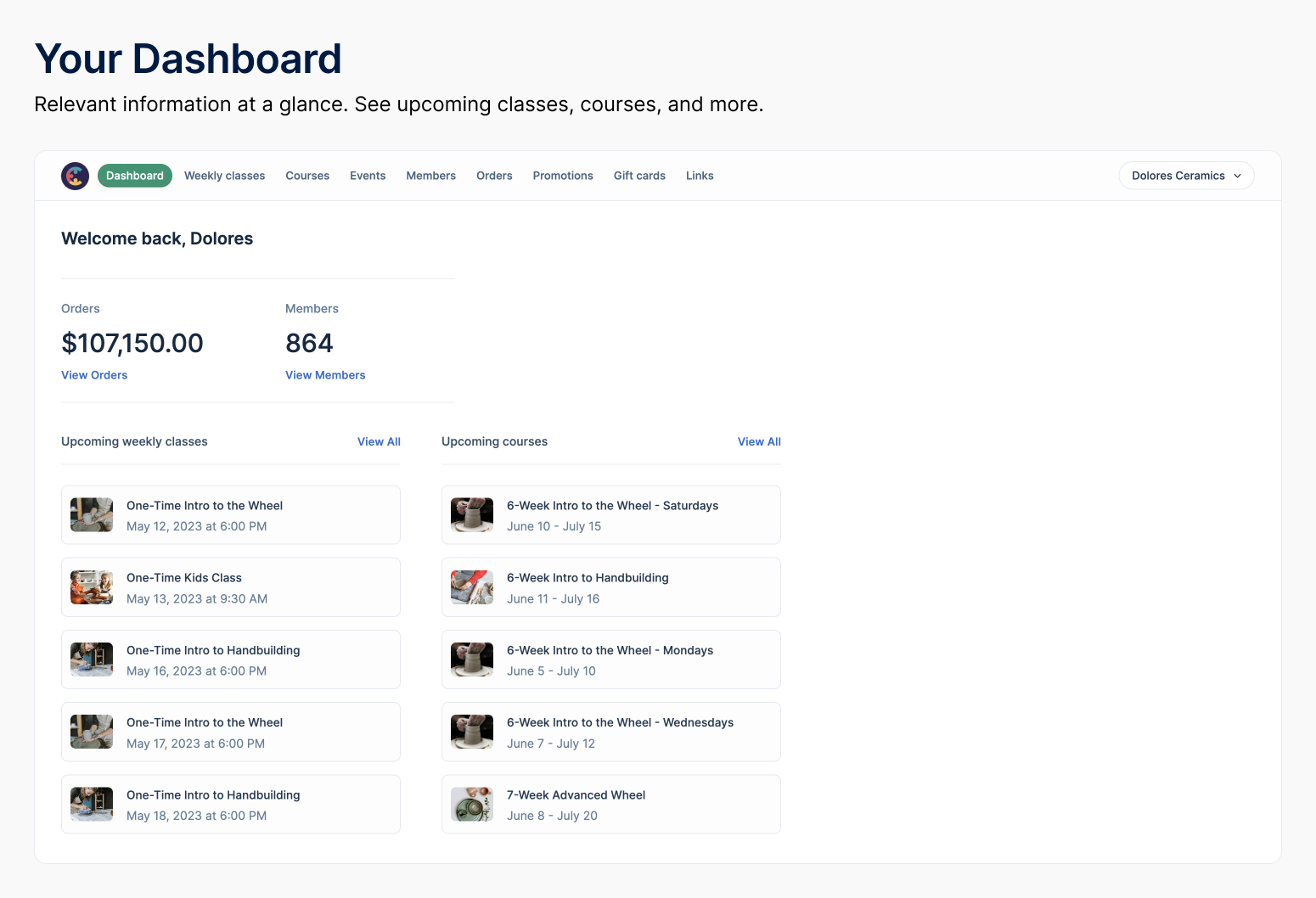Open the Dolores Ceramics account dropdown
This screenshot has width=1316, height=898.
click(x=1186, y=176)
